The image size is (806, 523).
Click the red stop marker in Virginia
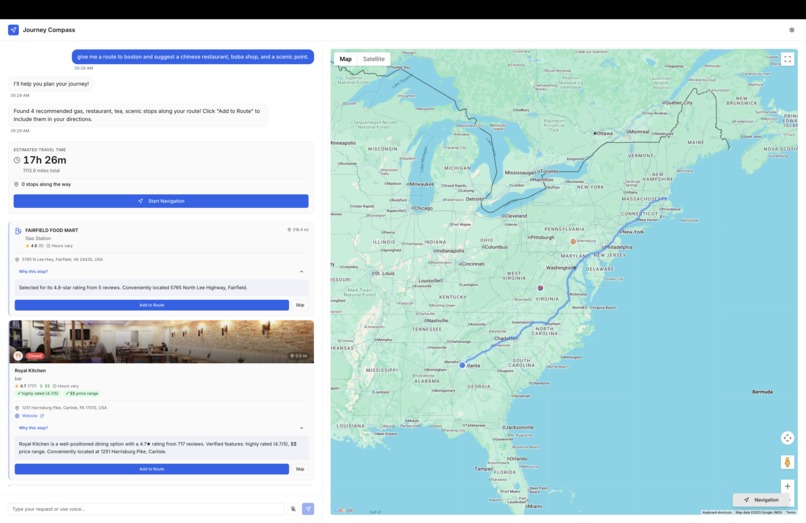pyautogui.click(x=540, y=288)
